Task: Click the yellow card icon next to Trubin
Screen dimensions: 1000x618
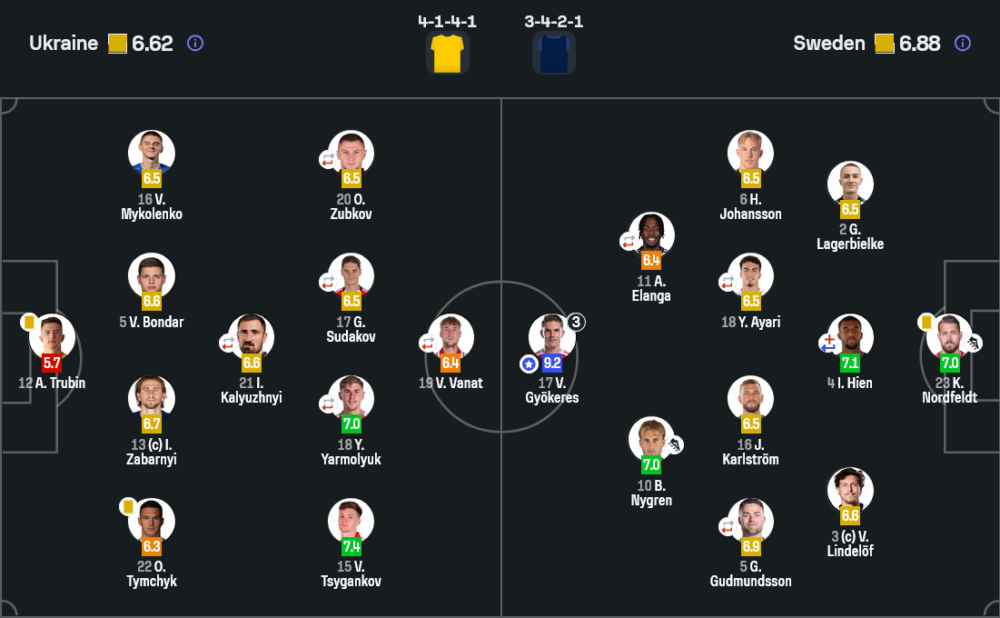Action: tap(29, 322)
